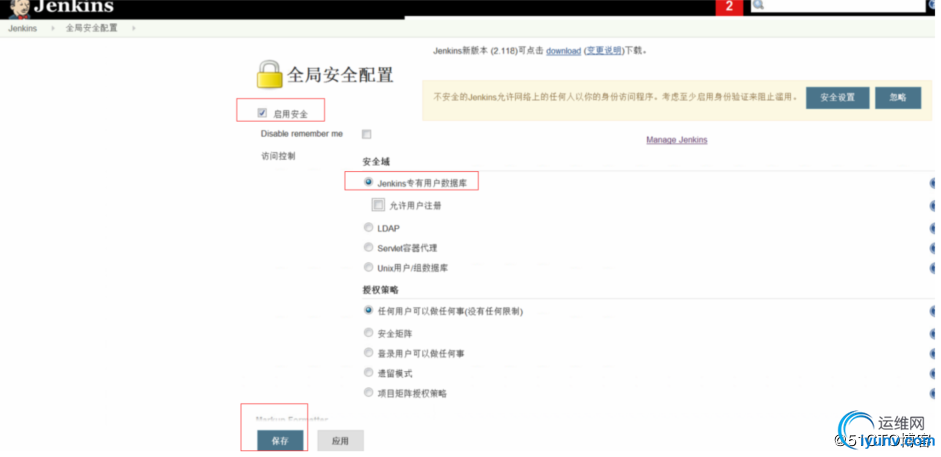Go to Jenkins breadcrumb link

pos(23,28)
